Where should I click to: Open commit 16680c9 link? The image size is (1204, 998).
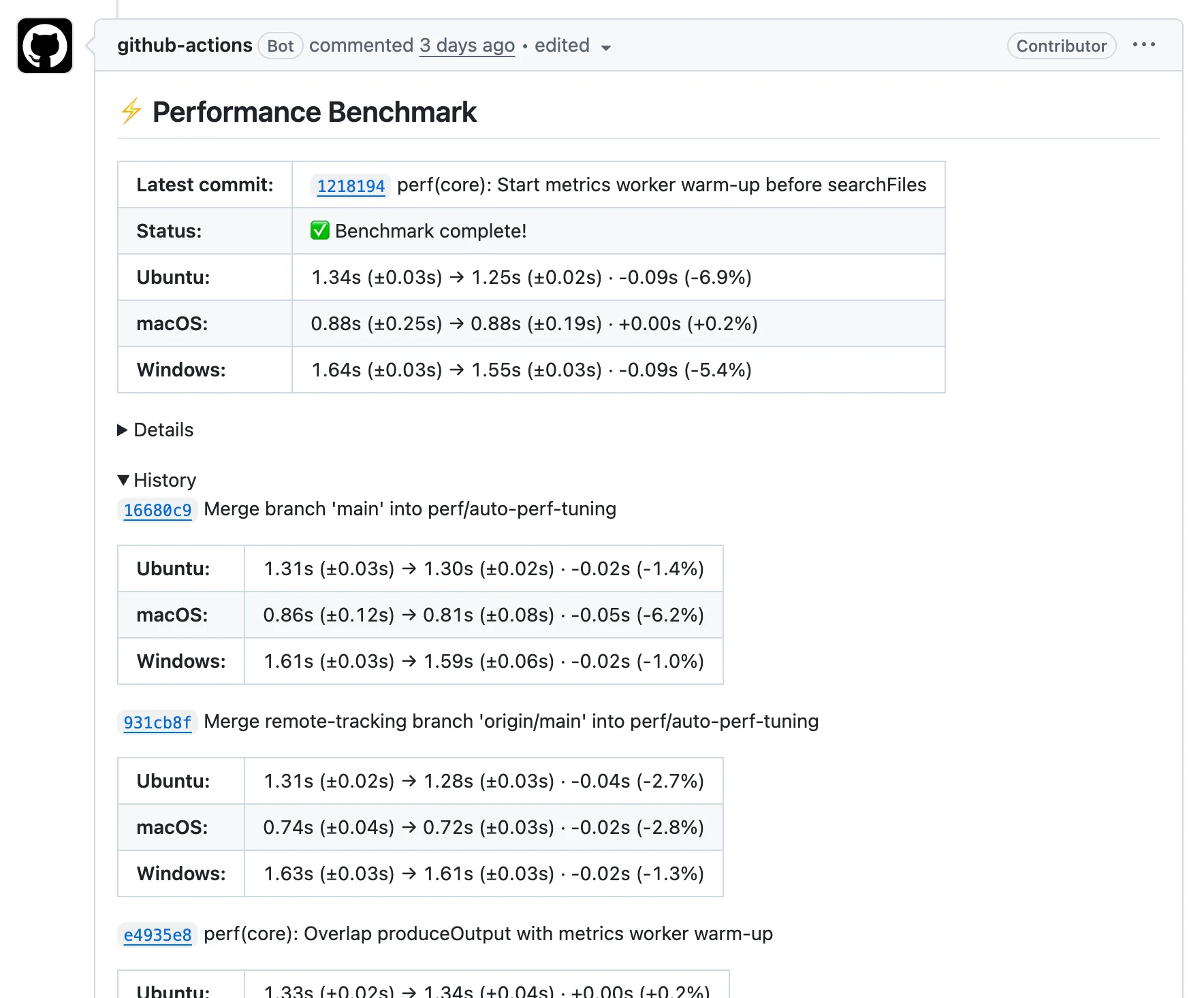tap(157, 510)
